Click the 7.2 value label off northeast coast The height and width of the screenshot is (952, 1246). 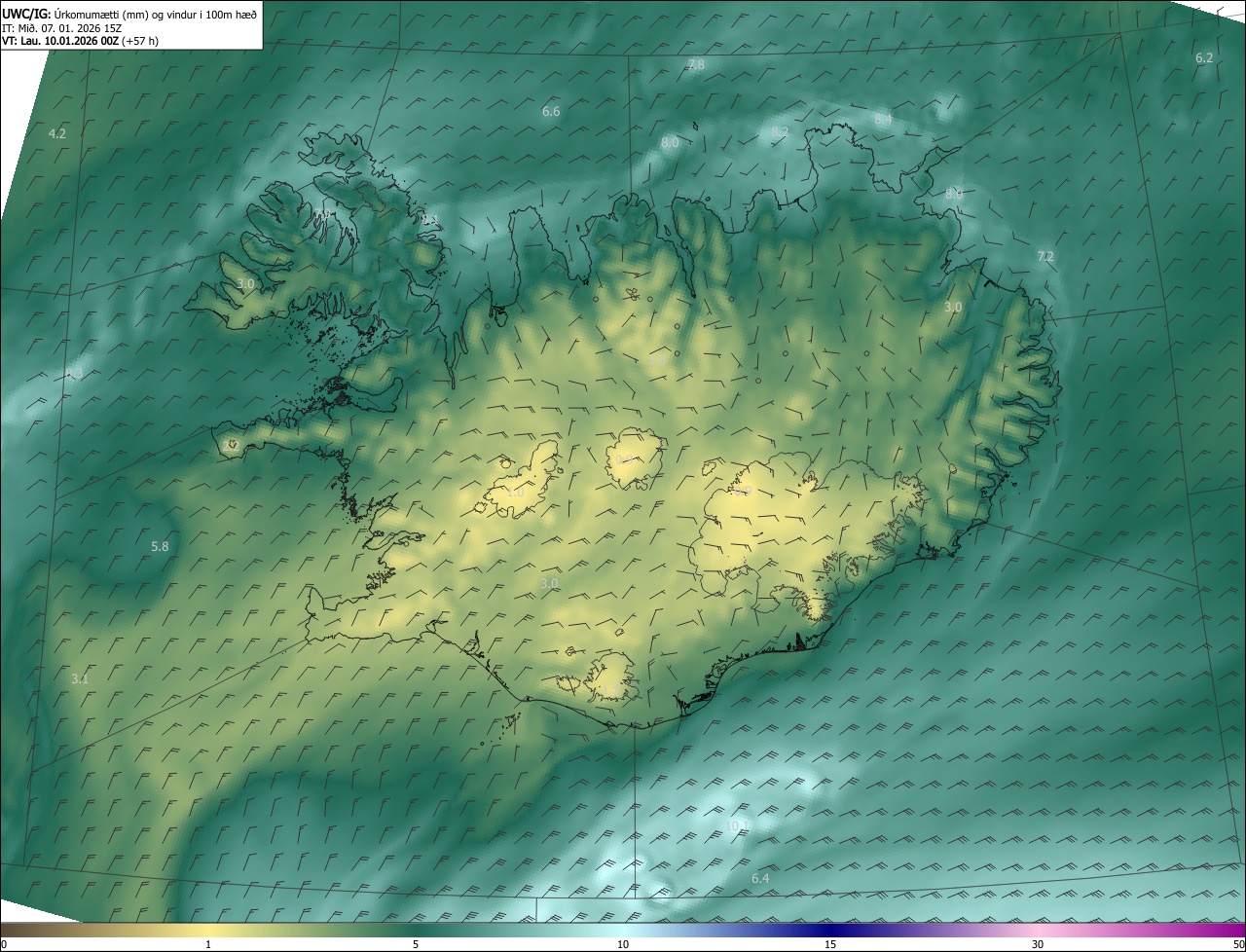coord(1045,257)
